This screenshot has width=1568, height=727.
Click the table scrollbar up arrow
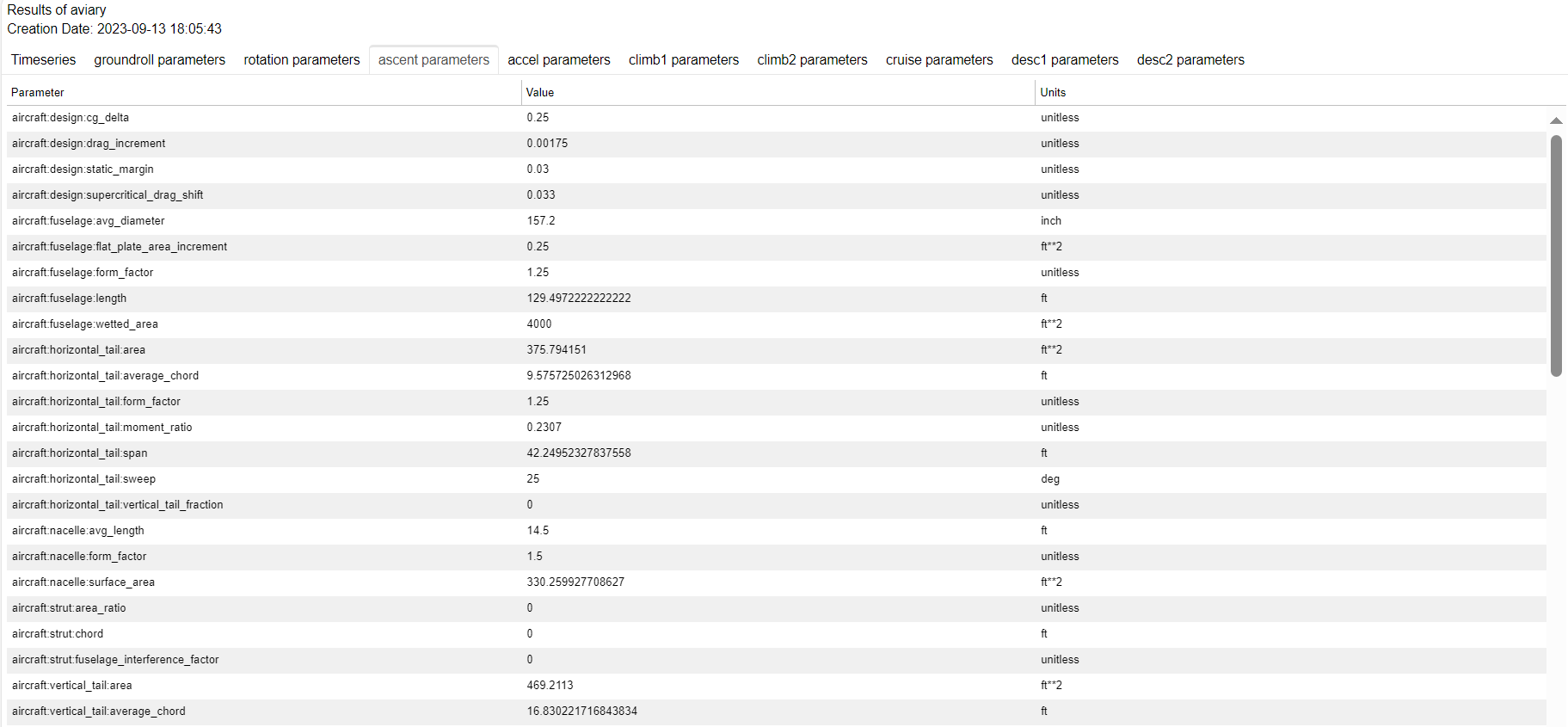(1556, 120)
